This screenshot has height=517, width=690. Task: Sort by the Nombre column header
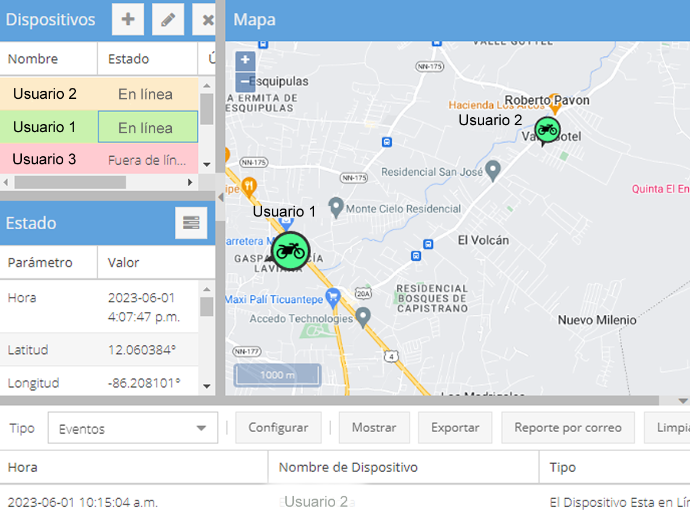point(33,59)
